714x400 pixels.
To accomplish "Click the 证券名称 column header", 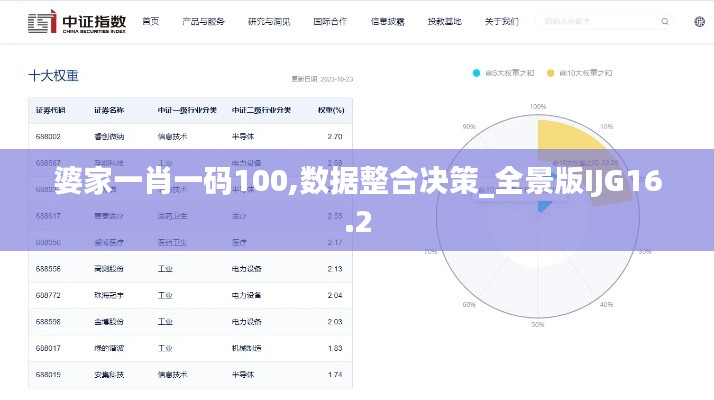I will pyautogui.click(x=109, y=110).
